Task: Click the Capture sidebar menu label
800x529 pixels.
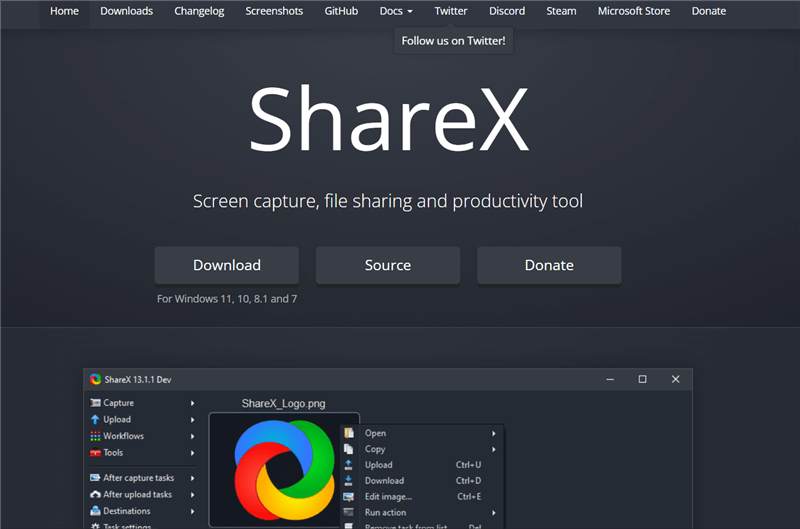Action: [118, 403]
